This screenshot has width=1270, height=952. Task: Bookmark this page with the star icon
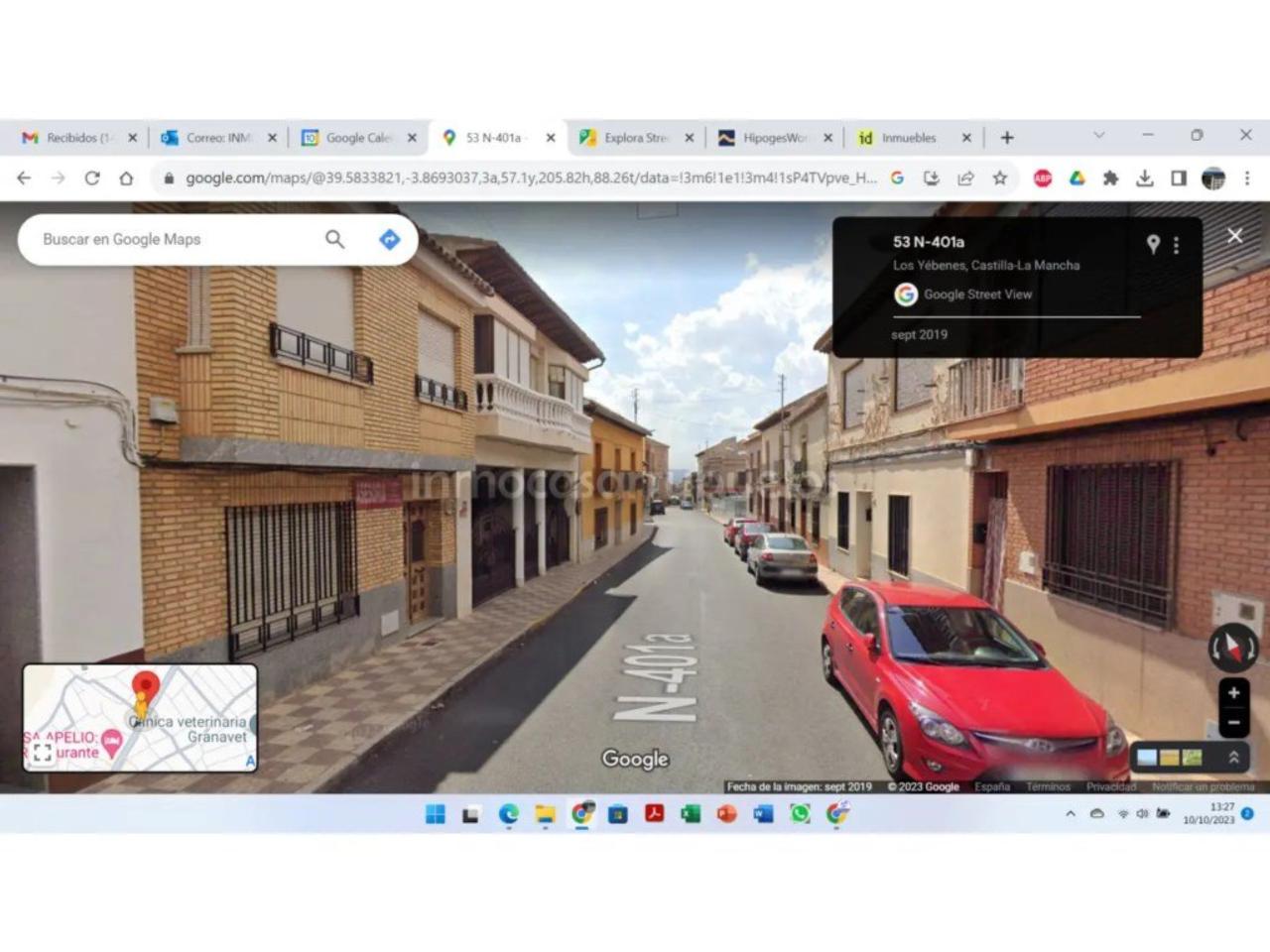point(1000,178)
